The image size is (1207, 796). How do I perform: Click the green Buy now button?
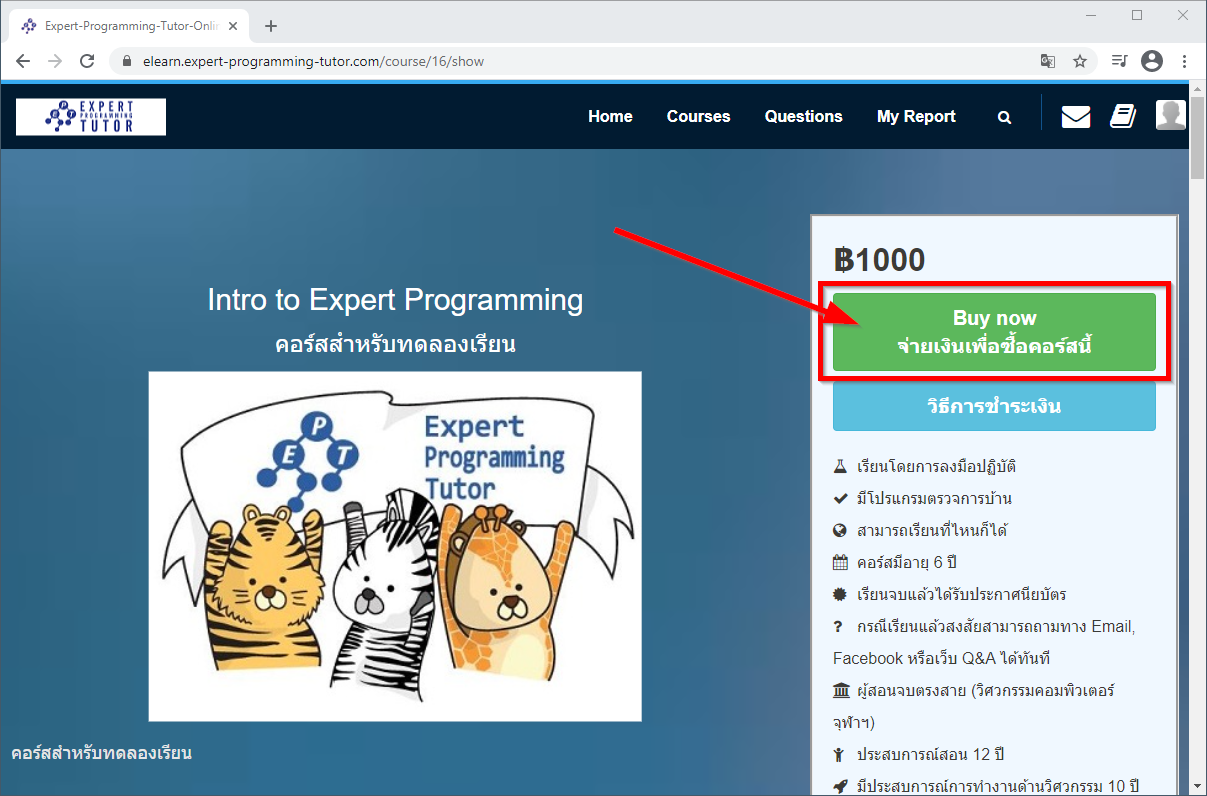(994, 332)
